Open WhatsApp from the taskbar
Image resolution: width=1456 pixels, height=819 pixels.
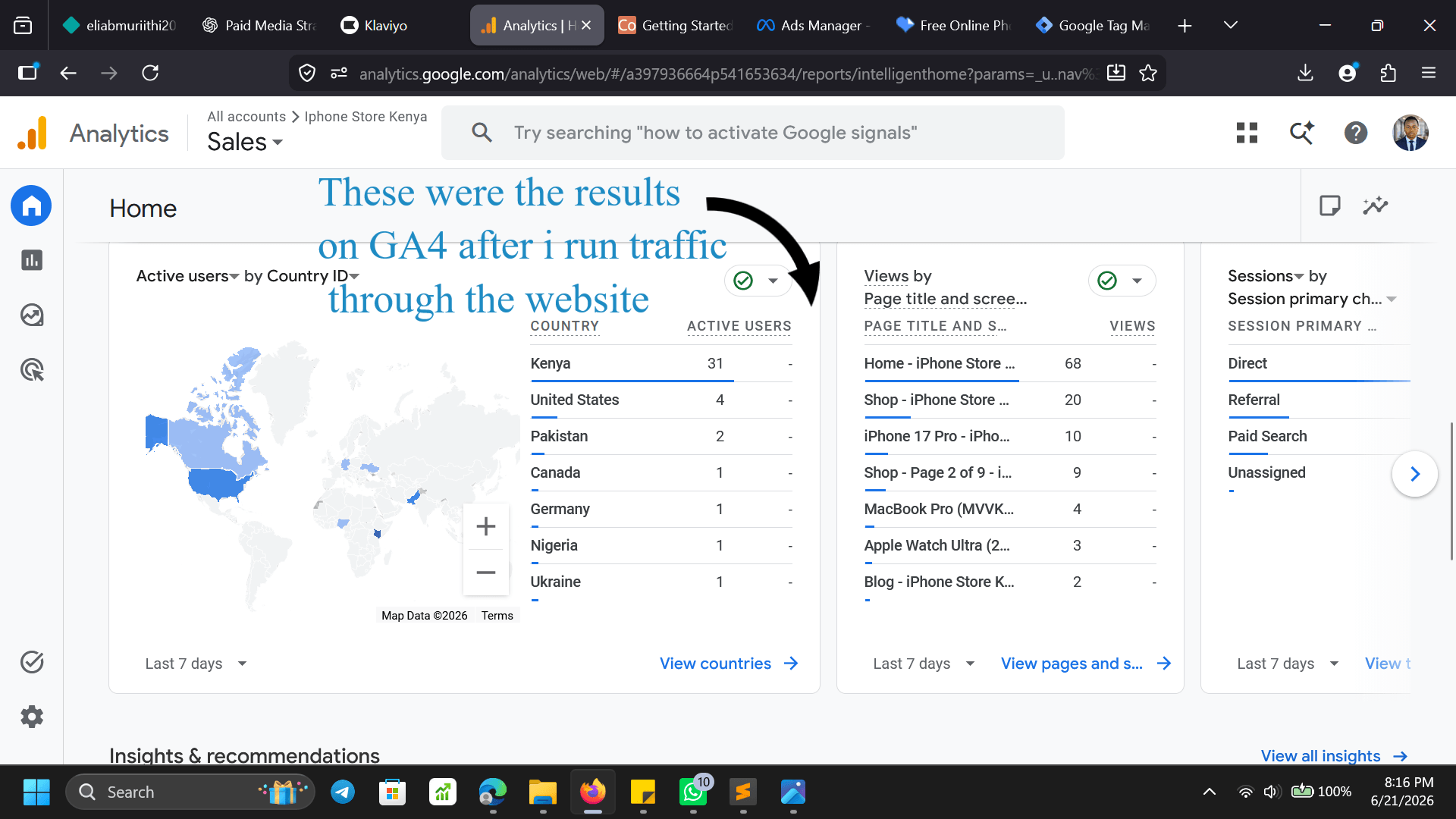pyautogui.click(x=693, y=792)
